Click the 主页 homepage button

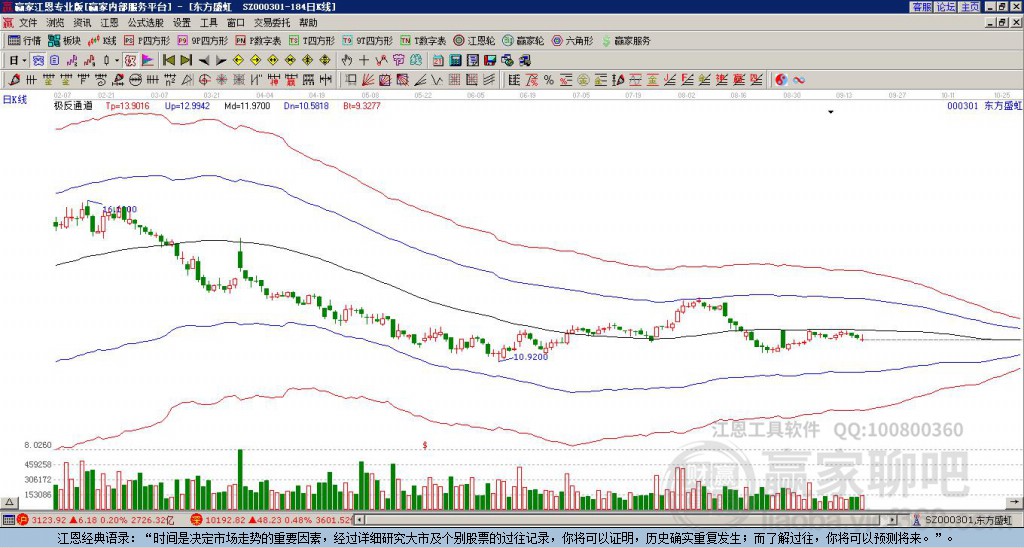[970, 7]
